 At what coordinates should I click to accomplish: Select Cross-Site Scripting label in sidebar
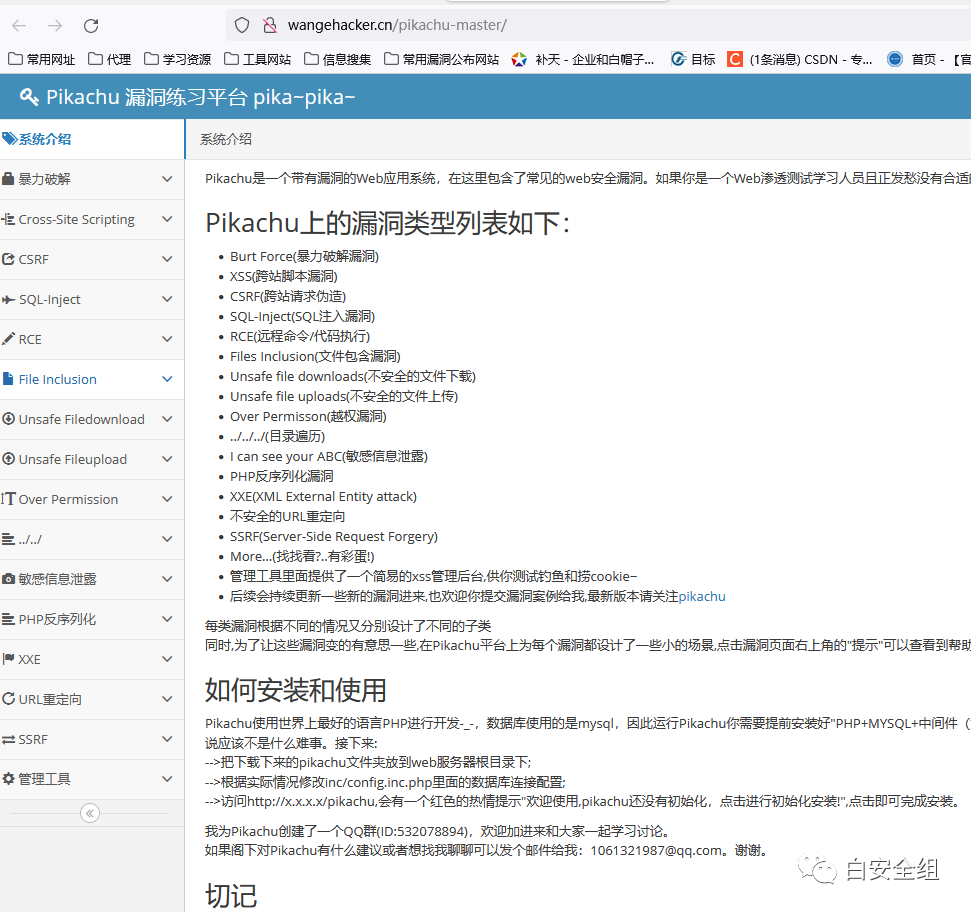point(77,220)
